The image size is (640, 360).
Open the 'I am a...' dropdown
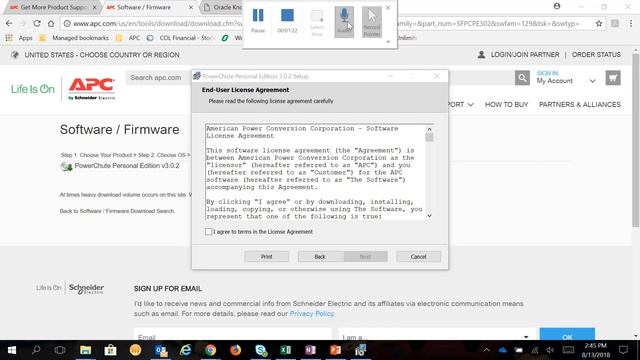(x=436, y=334)
